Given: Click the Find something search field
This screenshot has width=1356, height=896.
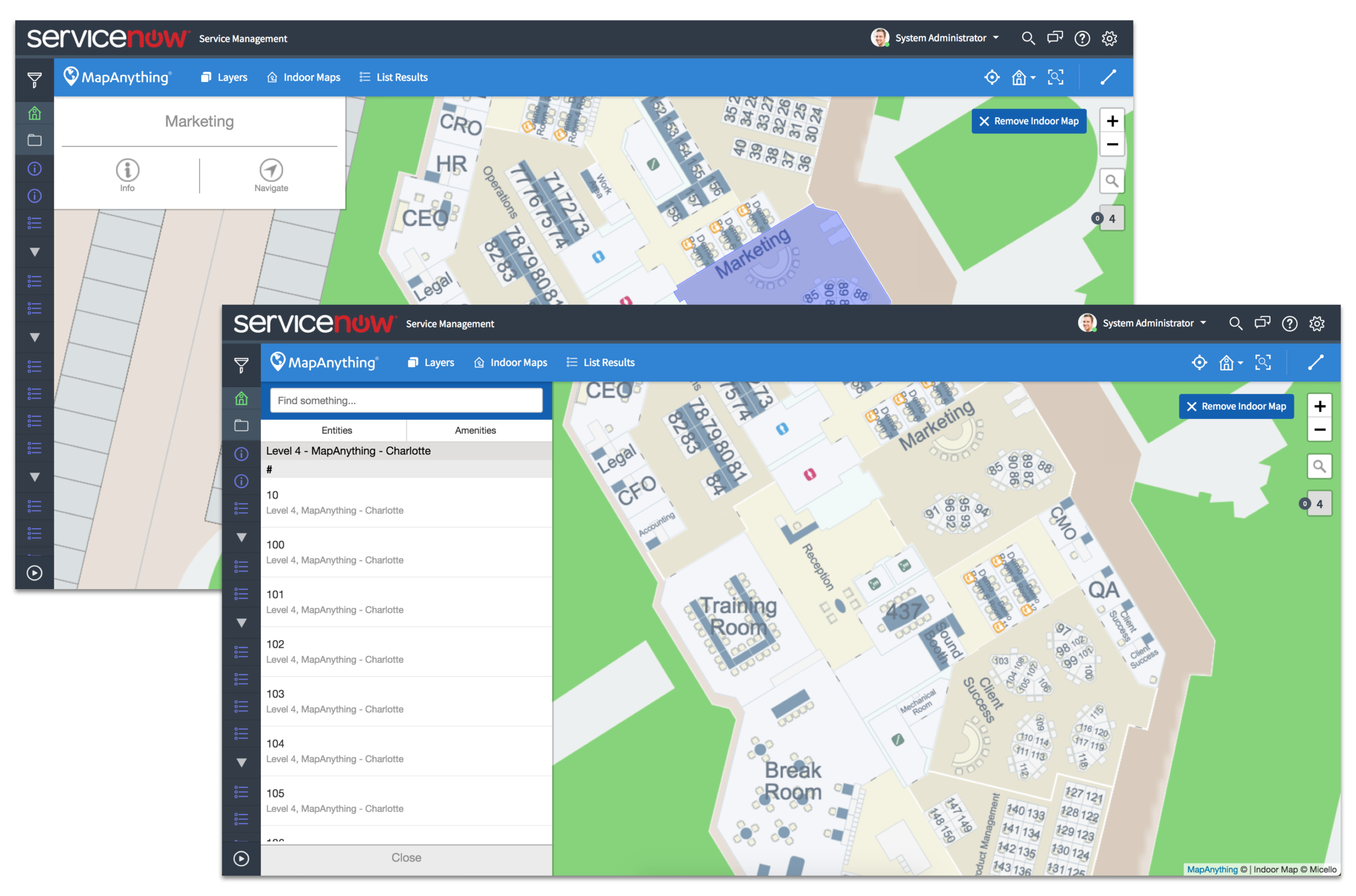Looking at the screenshot, I should point(406,401).
